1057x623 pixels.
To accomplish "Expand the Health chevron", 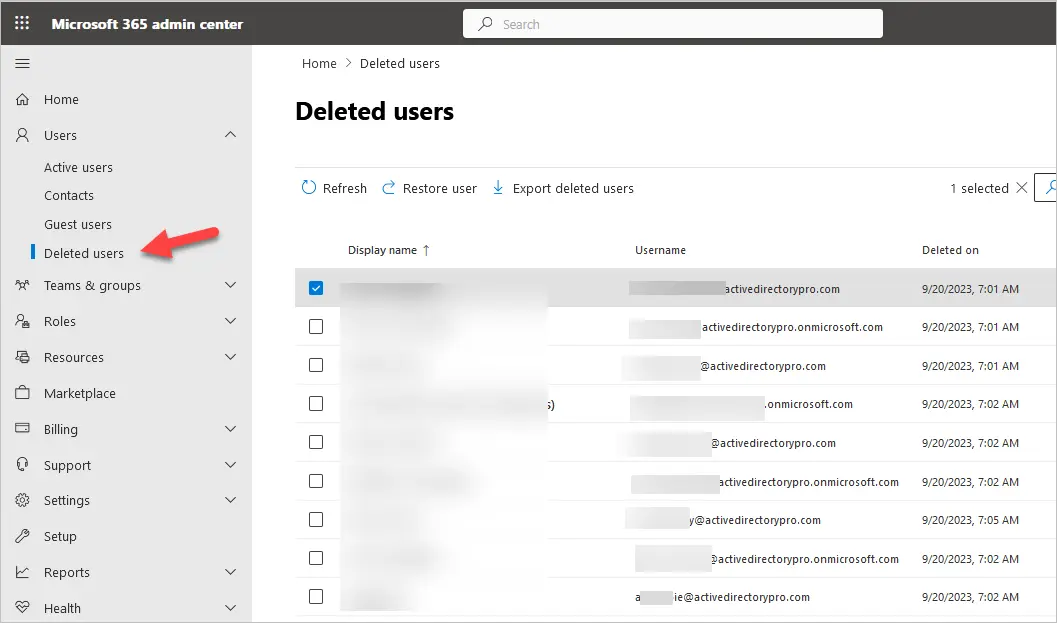I will click(231, 607).
